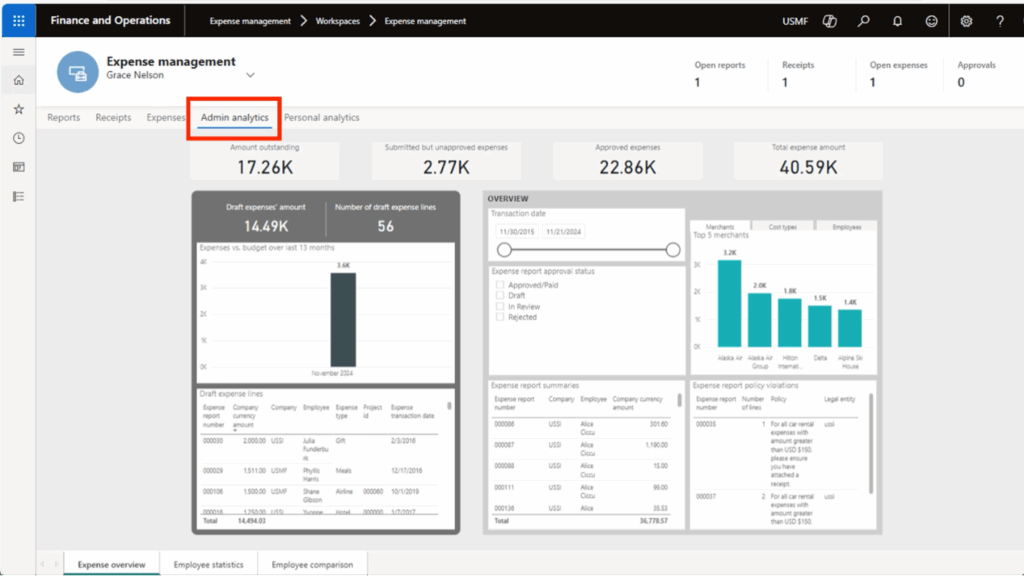The image size is (1024, 577).
Task: Sort by Company currency amount column in draft lines
Action: pos(246,416)
